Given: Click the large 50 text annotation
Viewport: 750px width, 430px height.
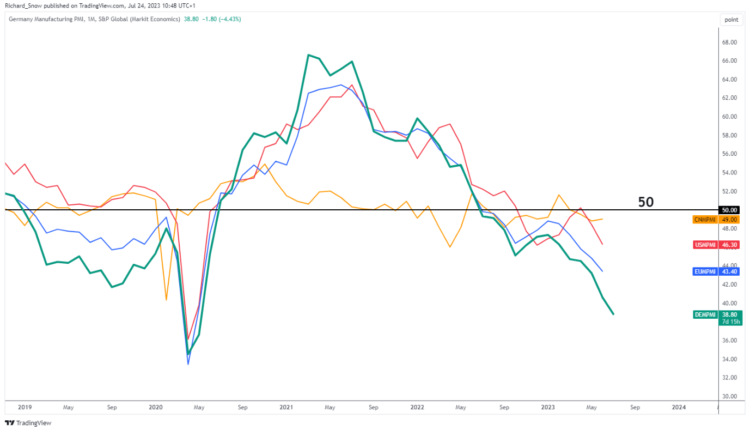Looking at the screenshot, I should [x=646, y=201].
